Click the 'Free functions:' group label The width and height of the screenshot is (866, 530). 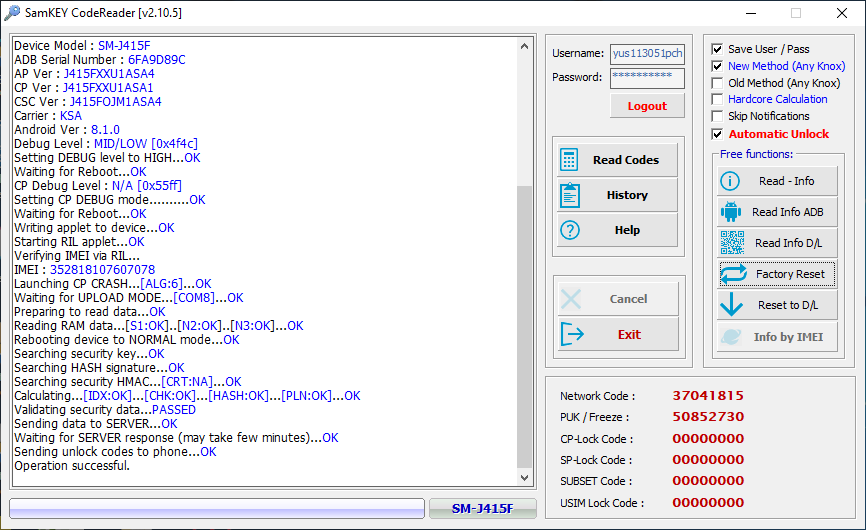pos(756,154)
